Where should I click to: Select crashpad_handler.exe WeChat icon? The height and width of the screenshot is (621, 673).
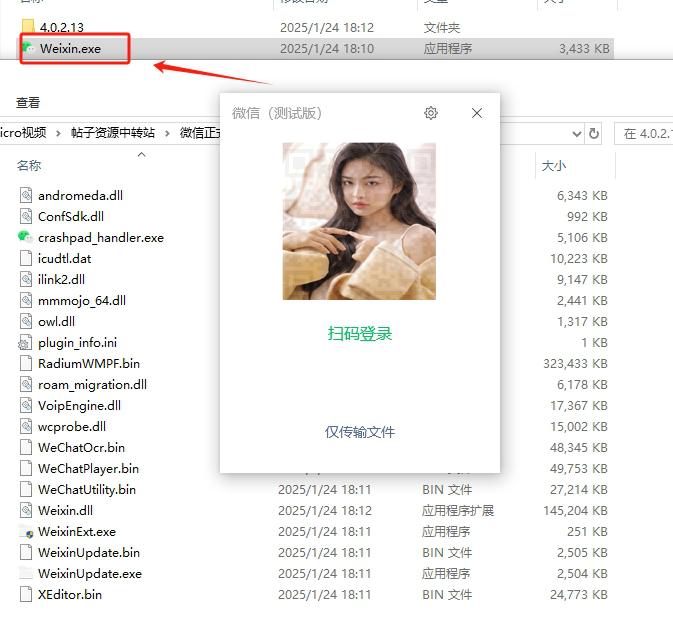25,237
